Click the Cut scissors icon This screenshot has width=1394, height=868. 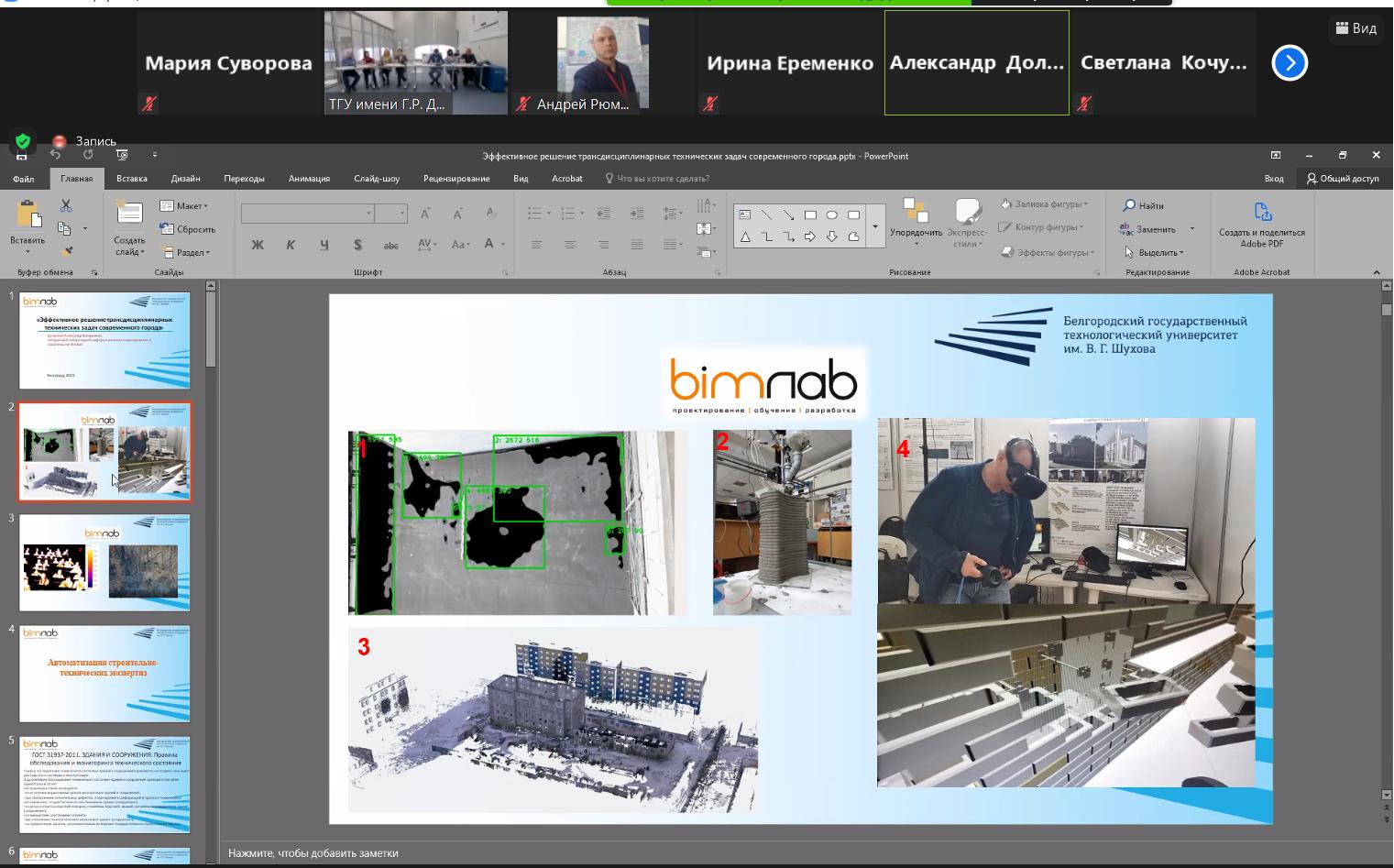66,206
